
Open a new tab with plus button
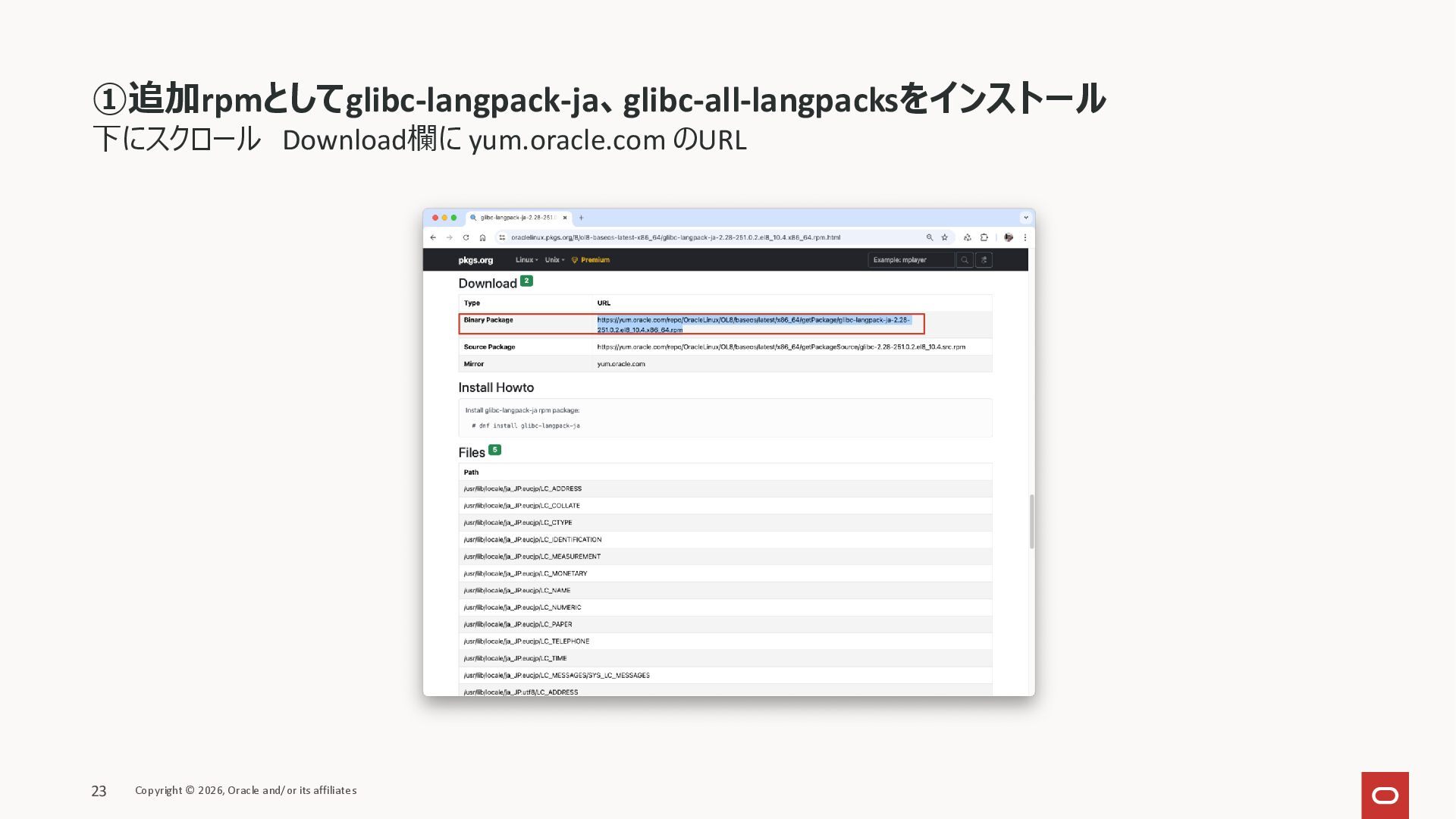point(582,218)
